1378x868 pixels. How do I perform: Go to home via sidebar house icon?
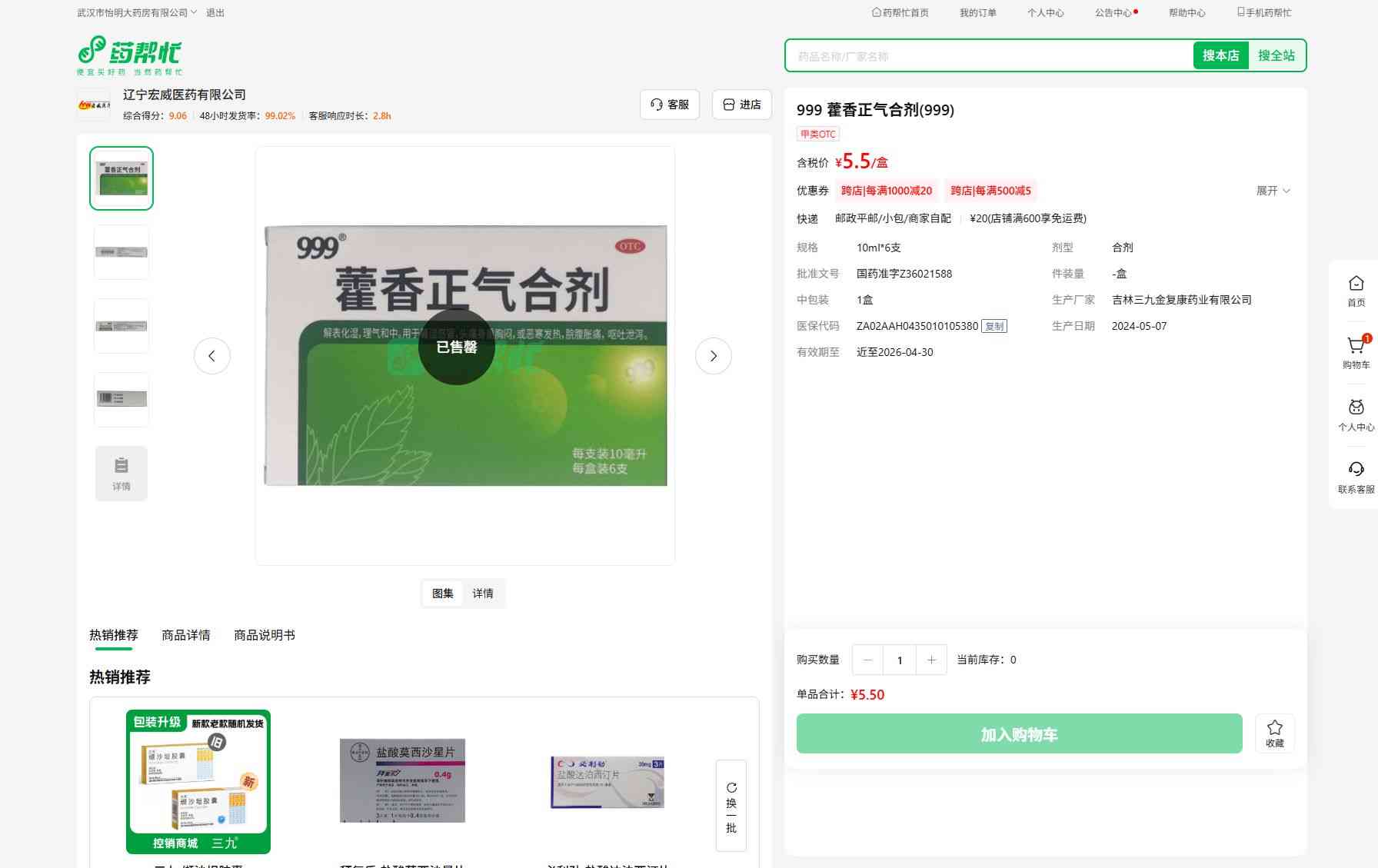(1356, 284)
